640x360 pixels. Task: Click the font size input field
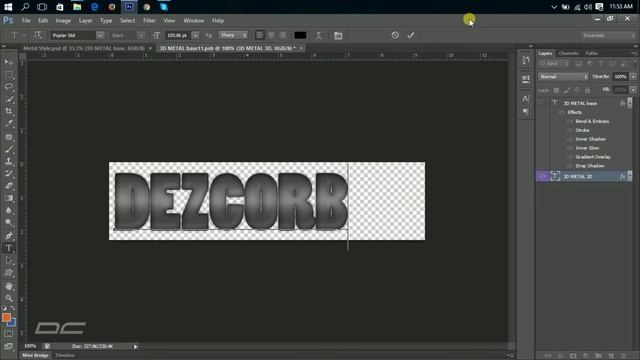[x=178, y=36]
